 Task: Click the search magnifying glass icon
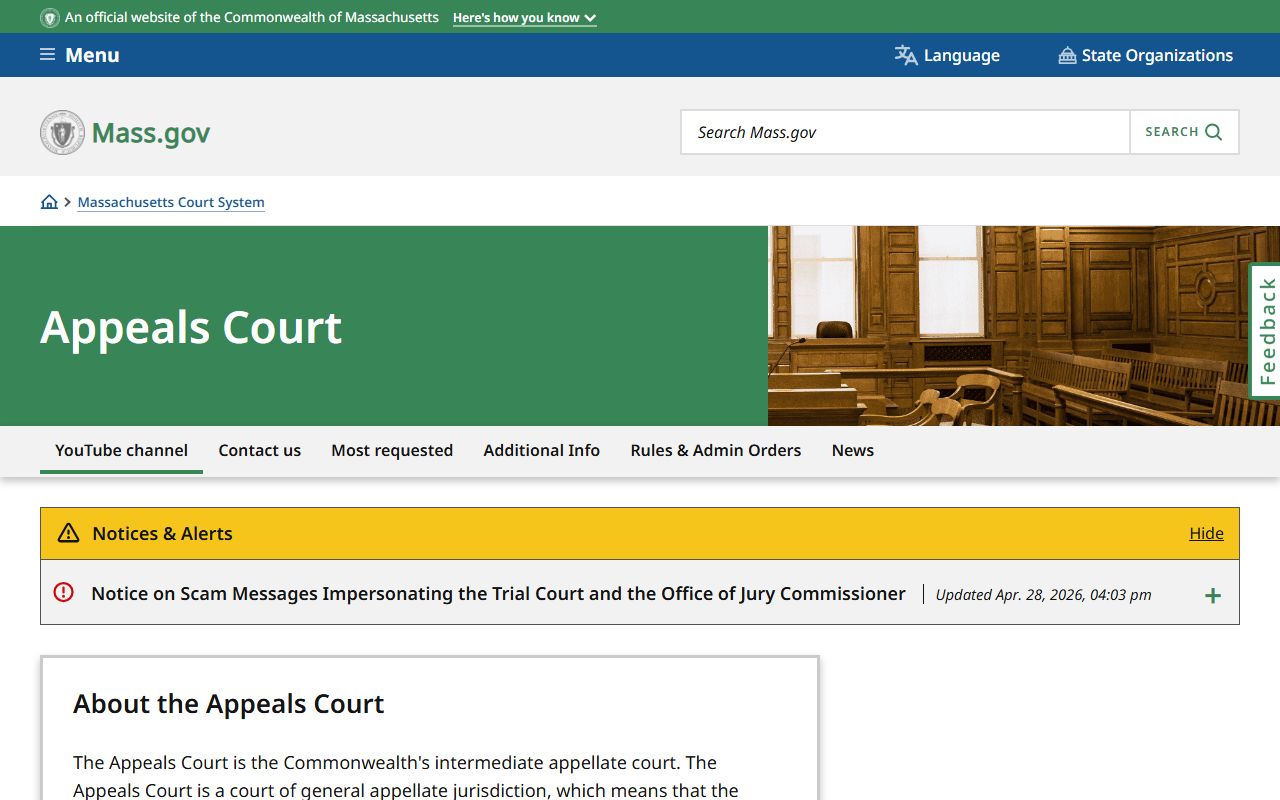coord(1214,132)
